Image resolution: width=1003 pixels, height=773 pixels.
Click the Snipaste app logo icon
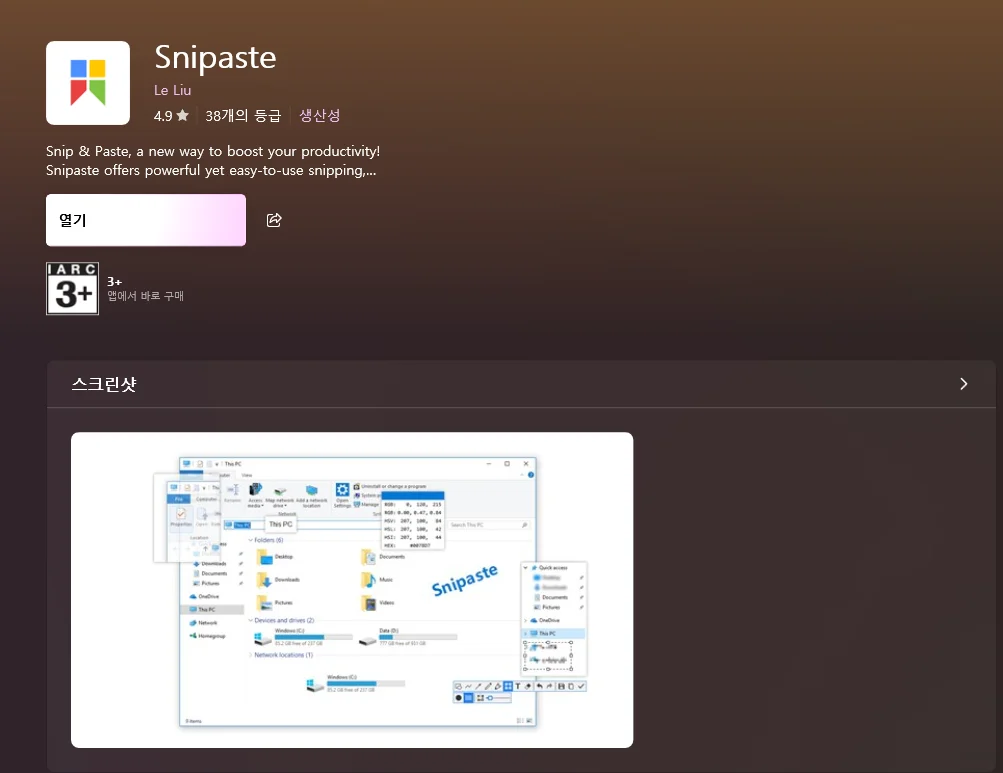pos(88,83)
